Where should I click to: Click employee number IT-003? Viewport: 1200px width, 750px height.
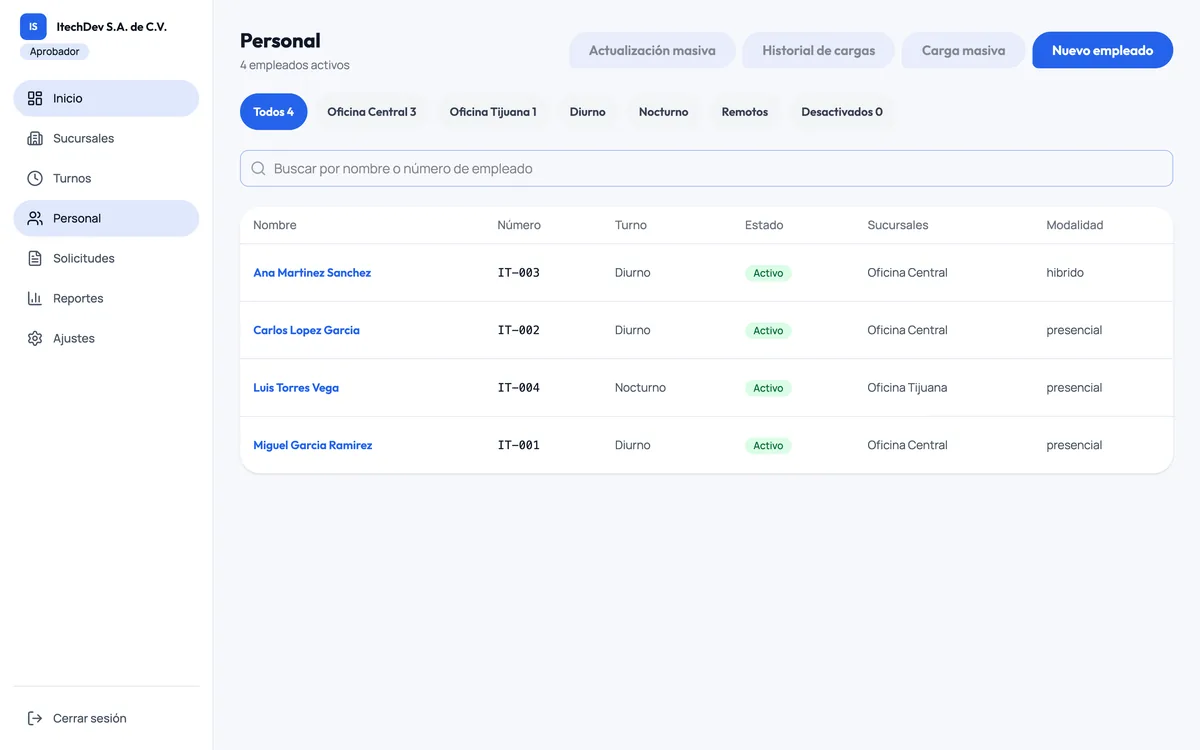click(x=519, y=273)
